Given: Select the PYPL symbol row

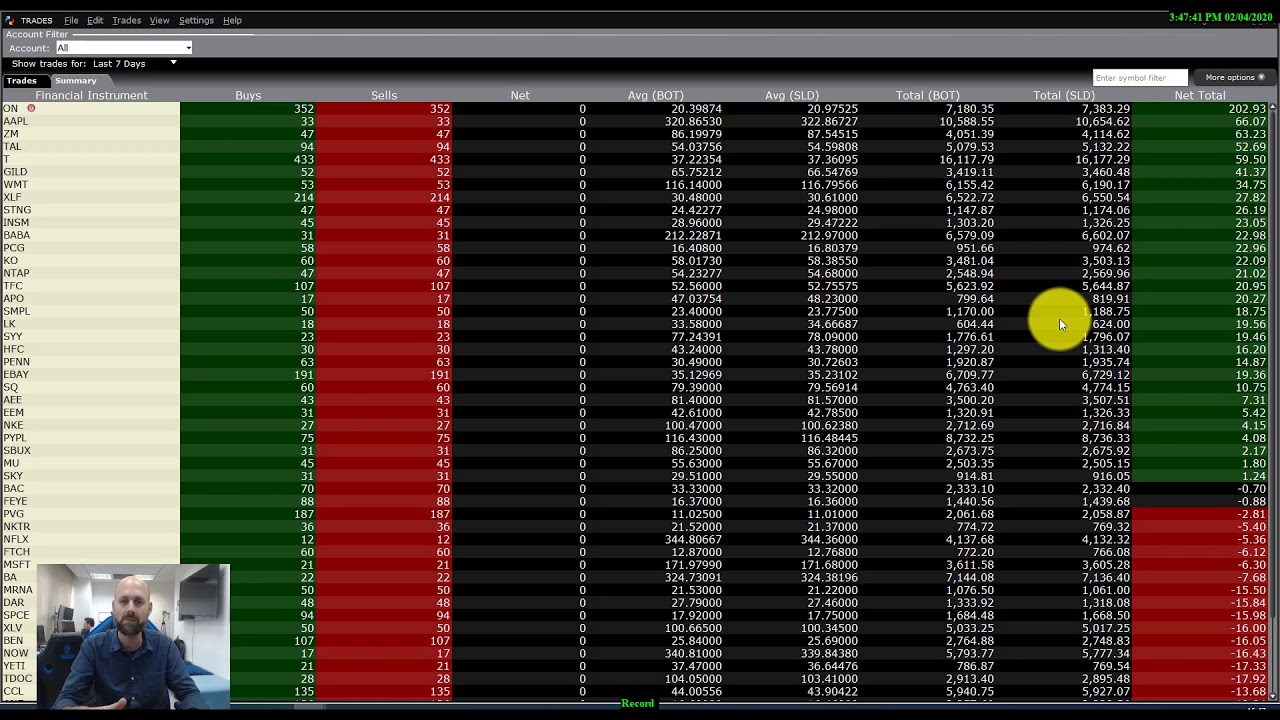Looking at the screenshot, I should pos(14,438).
